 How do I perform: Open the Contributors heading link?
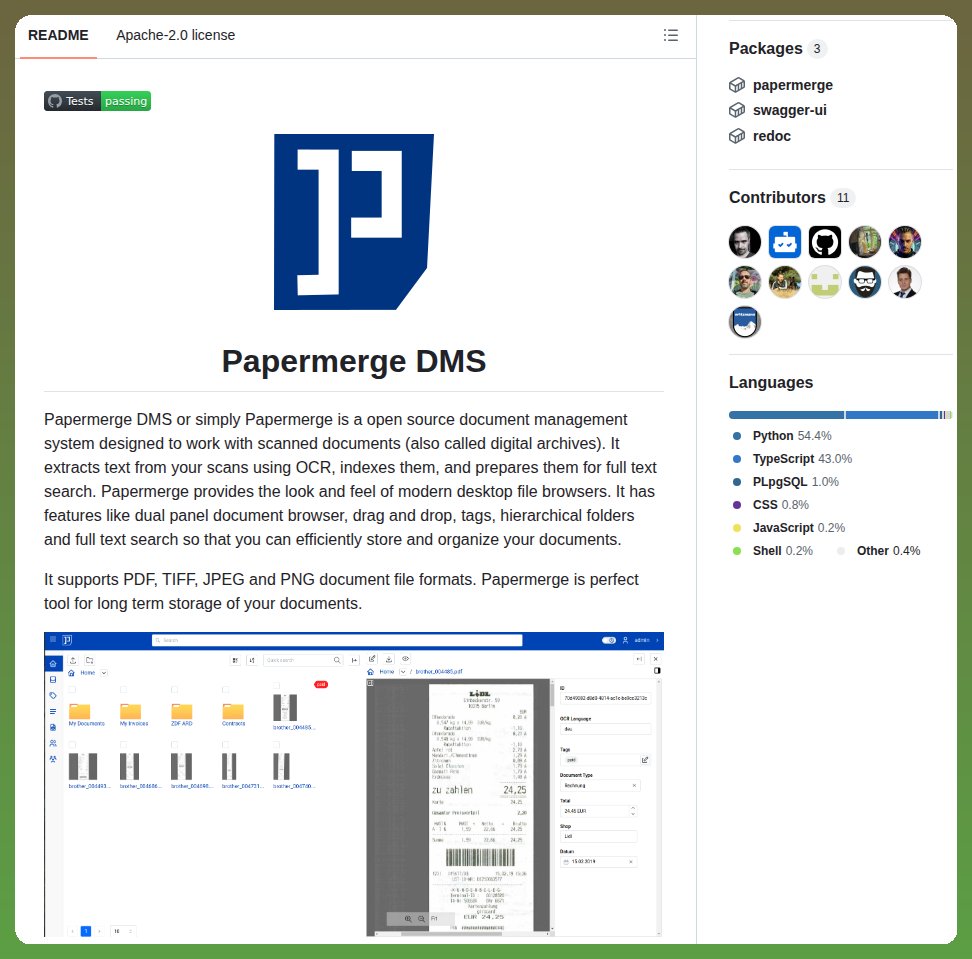777,197
